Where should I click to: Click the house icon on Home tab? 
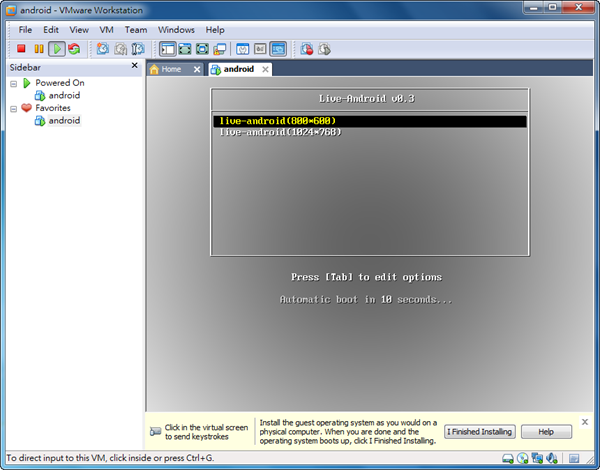[x=154, y=69]
